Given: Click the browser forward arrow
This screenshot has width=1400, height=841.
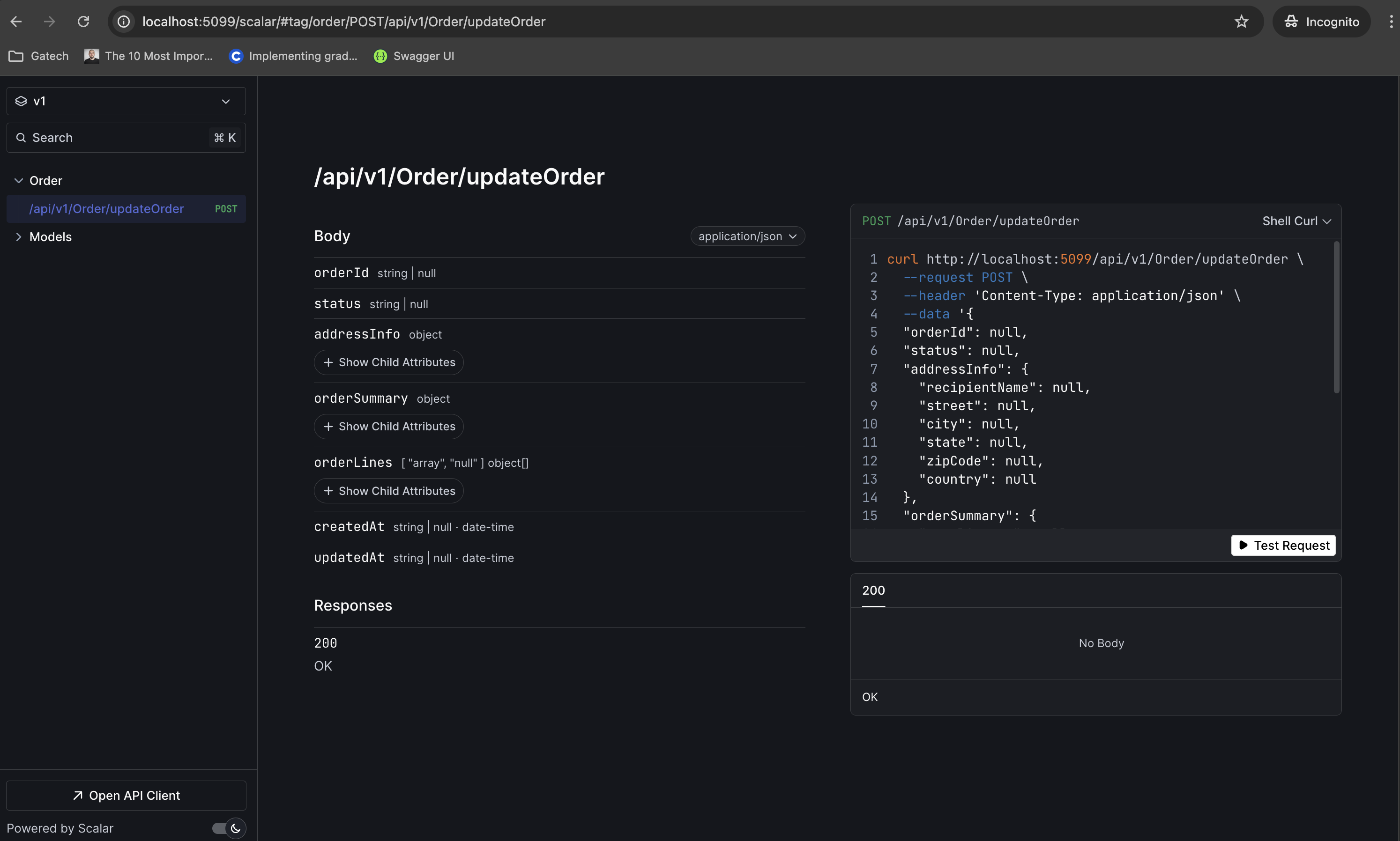Looking at the screenshot, I should point(49,22).
